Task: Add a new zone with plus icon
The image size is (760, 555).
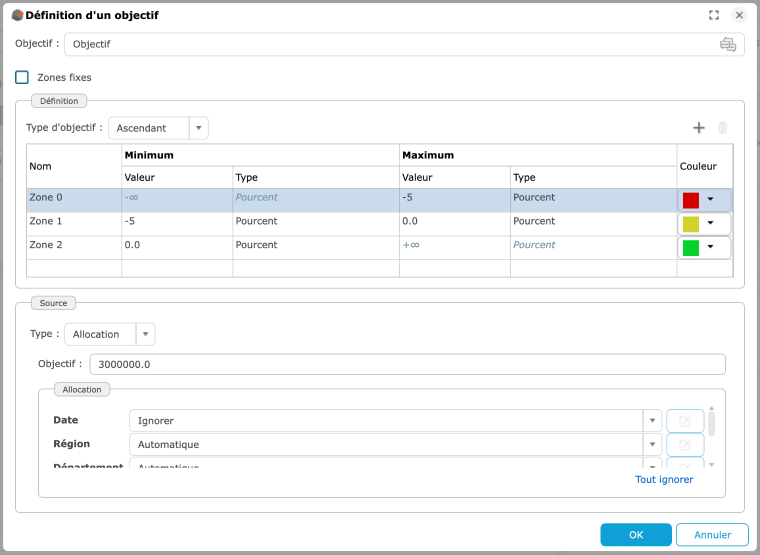Action: (699, 128)
